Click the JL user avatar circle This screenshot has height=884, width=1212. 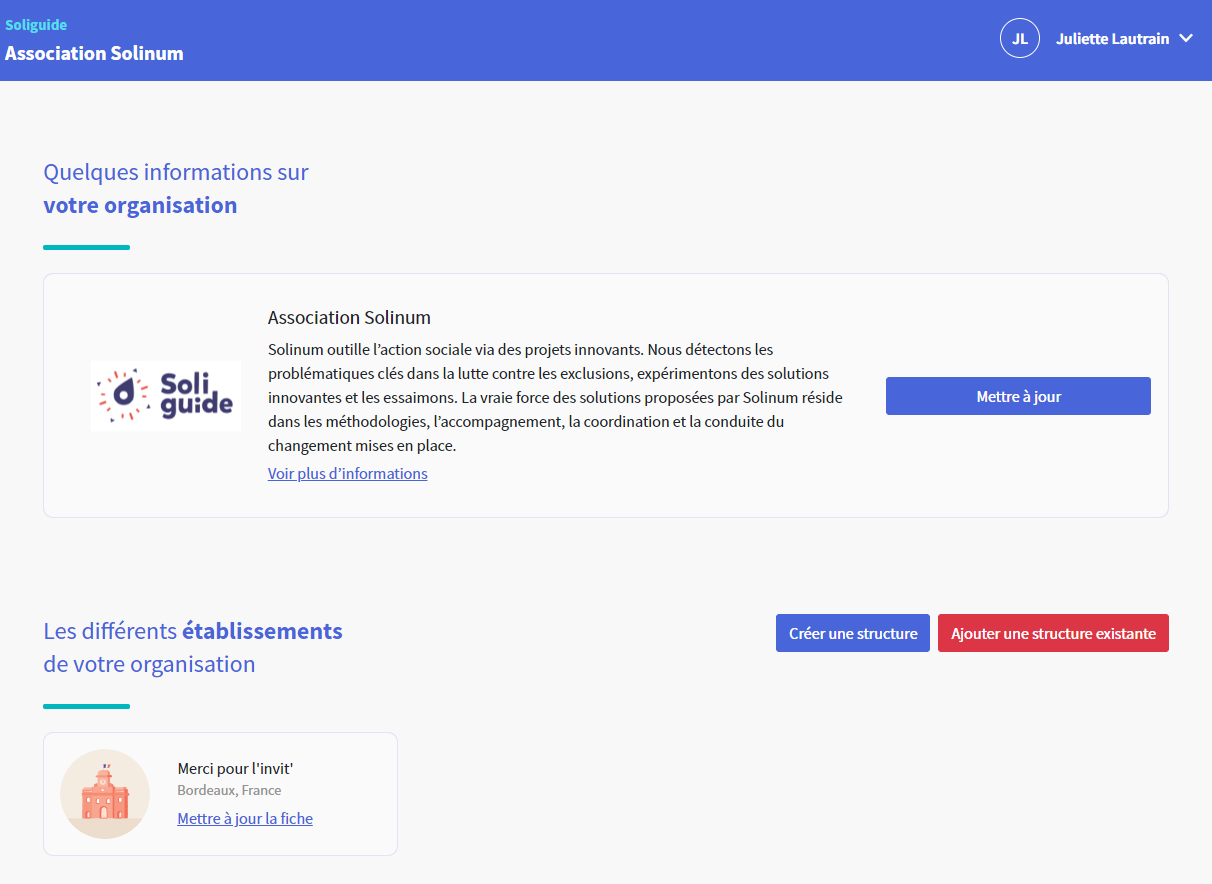[1019, 39]
